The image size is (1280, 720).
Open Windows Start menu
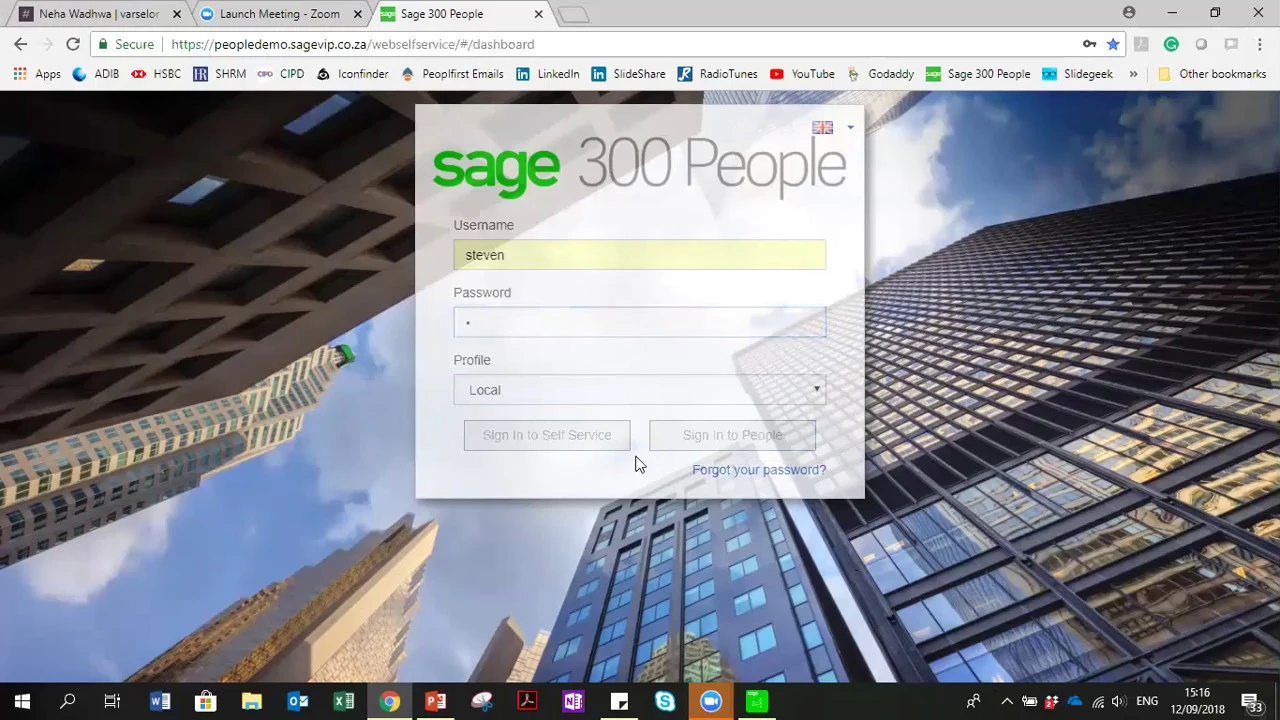[x=22, y=702]
